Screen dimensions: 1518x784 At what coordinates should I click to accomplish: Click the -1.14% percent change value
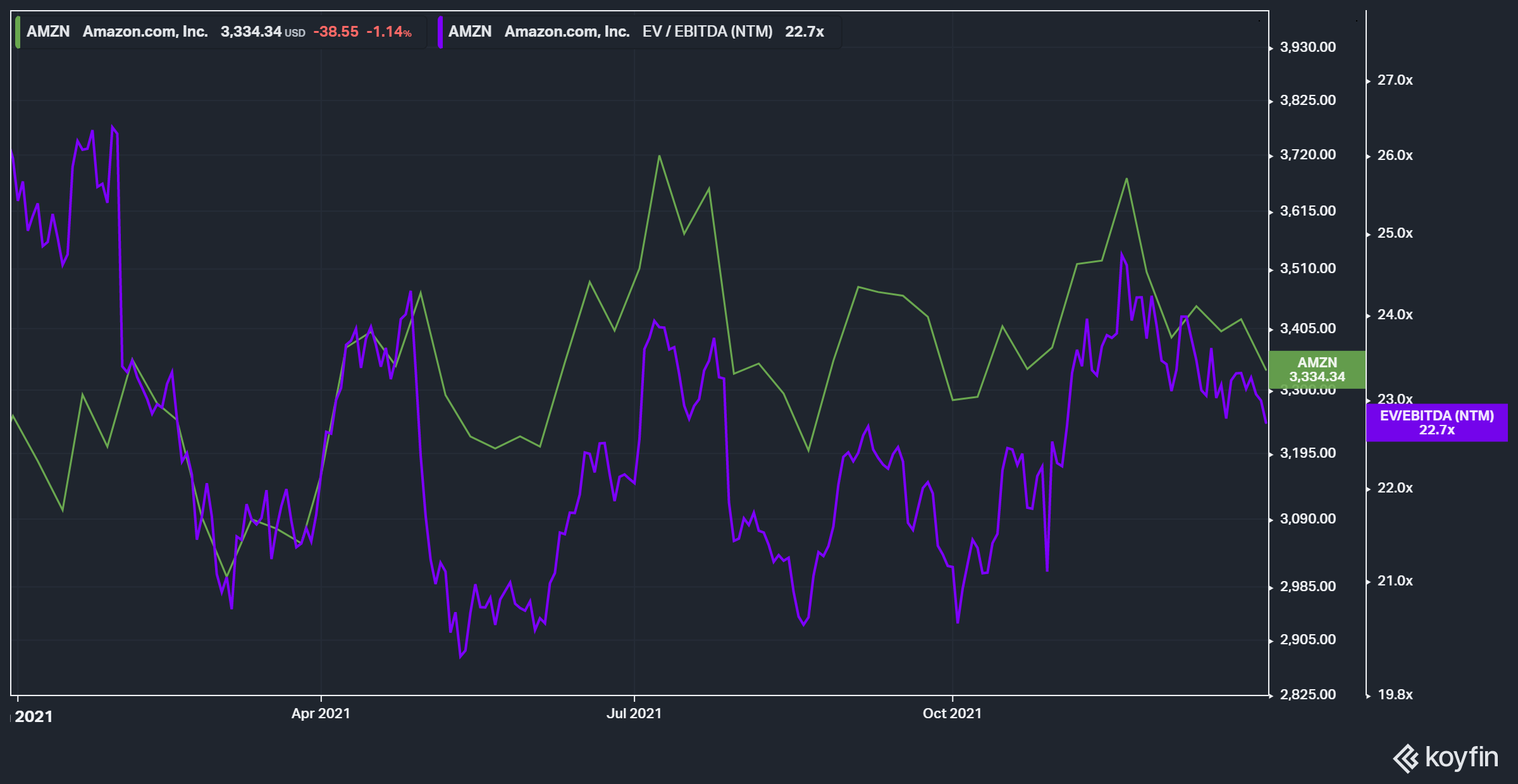click(x=389, y=32)
